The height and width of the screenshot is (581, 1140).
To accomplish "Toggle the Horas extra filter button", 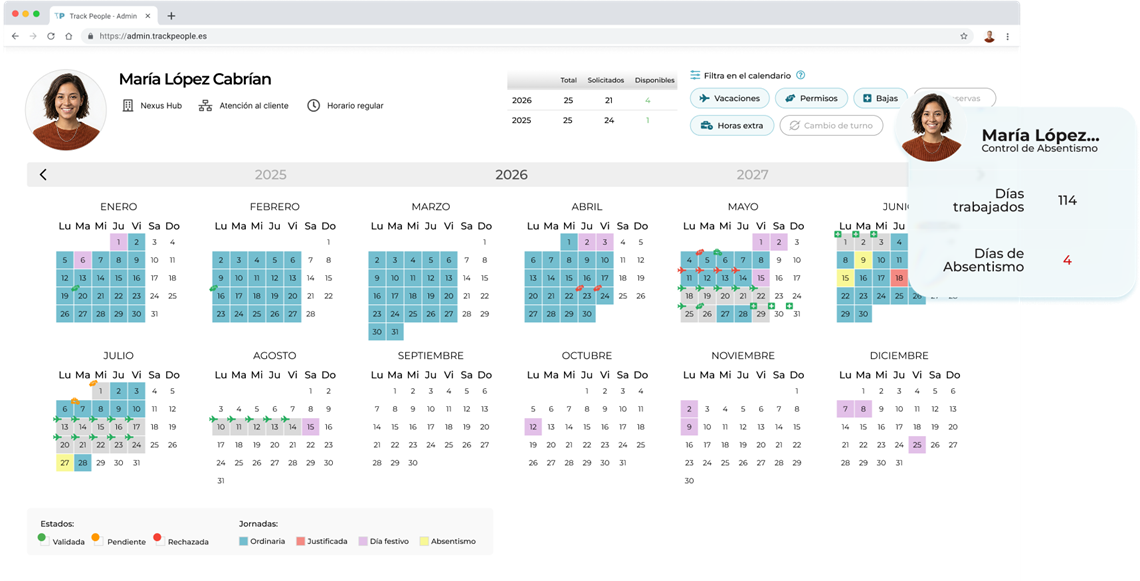I will 731,126.
